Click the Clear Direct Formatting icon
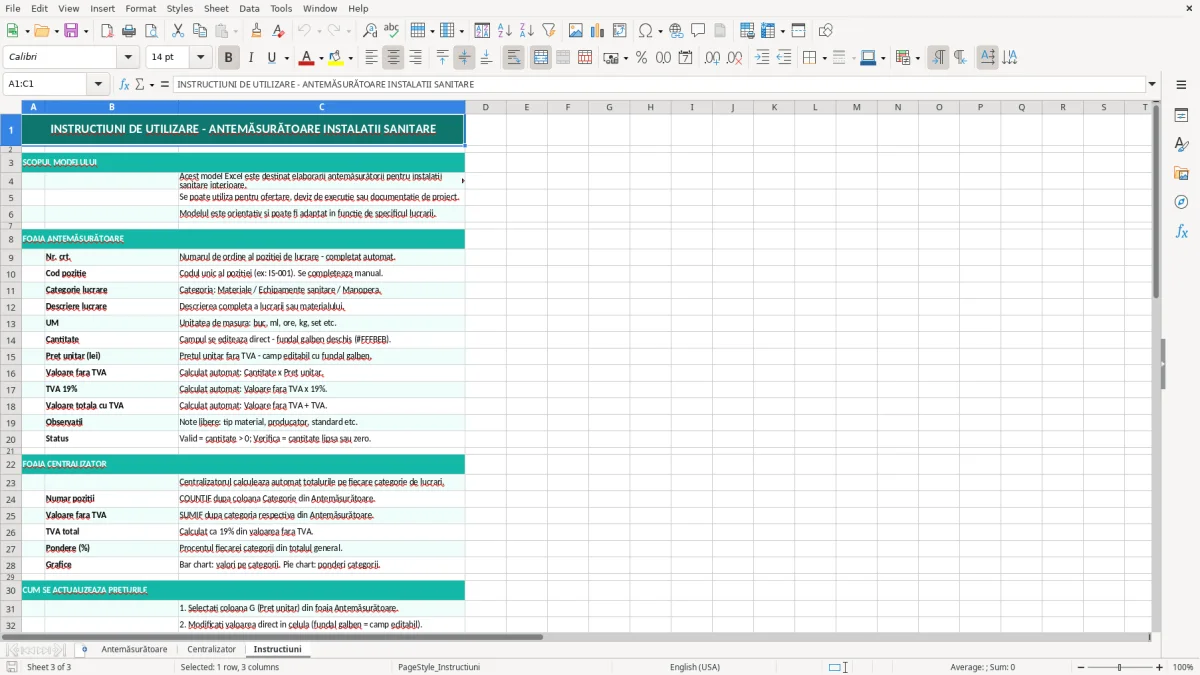 tap(278, 31)
